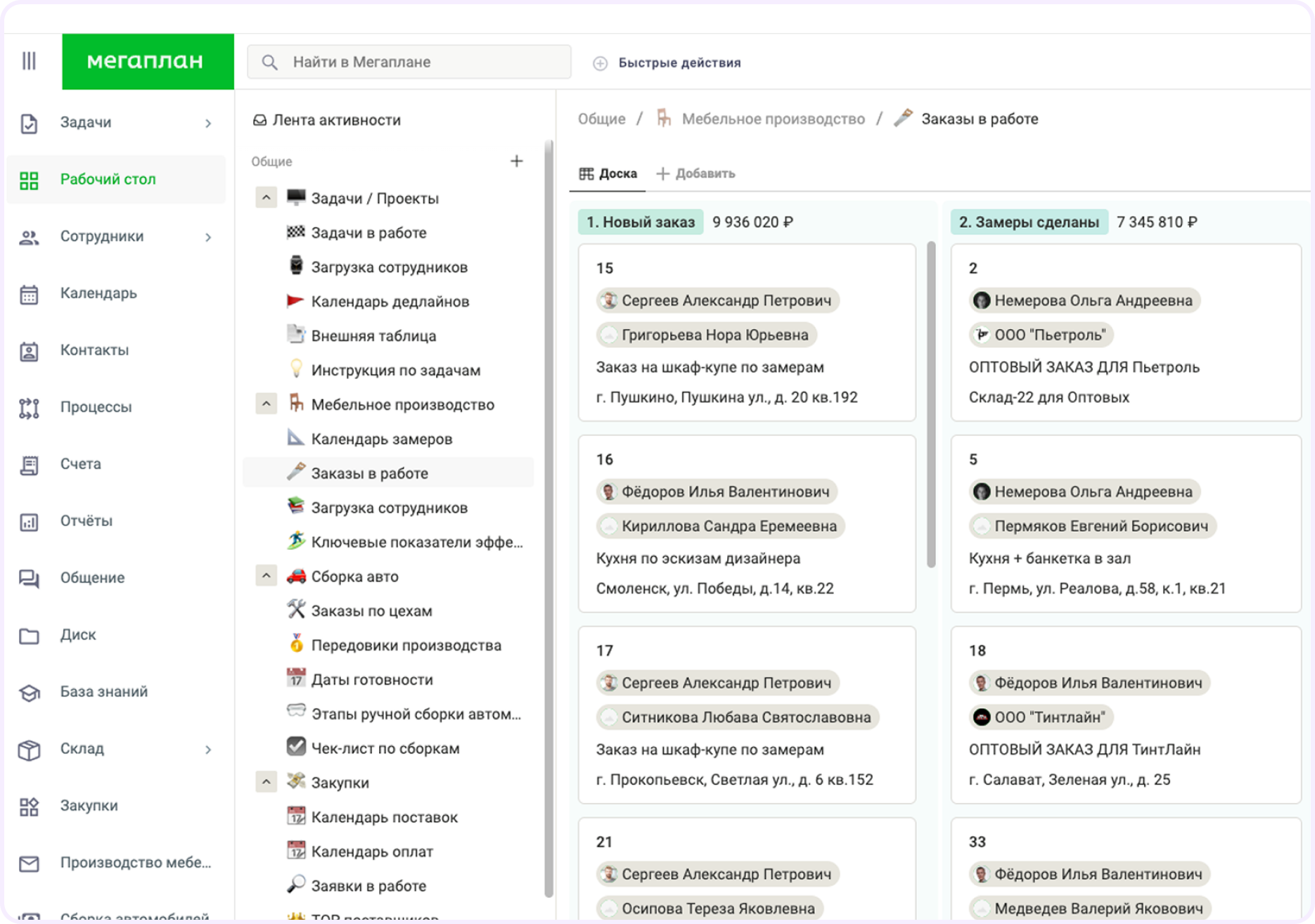Viewport: 1315px width, 924px height.
Task: Open the Задачи section icon in sidebar
Action: click(x=29, y=123)
